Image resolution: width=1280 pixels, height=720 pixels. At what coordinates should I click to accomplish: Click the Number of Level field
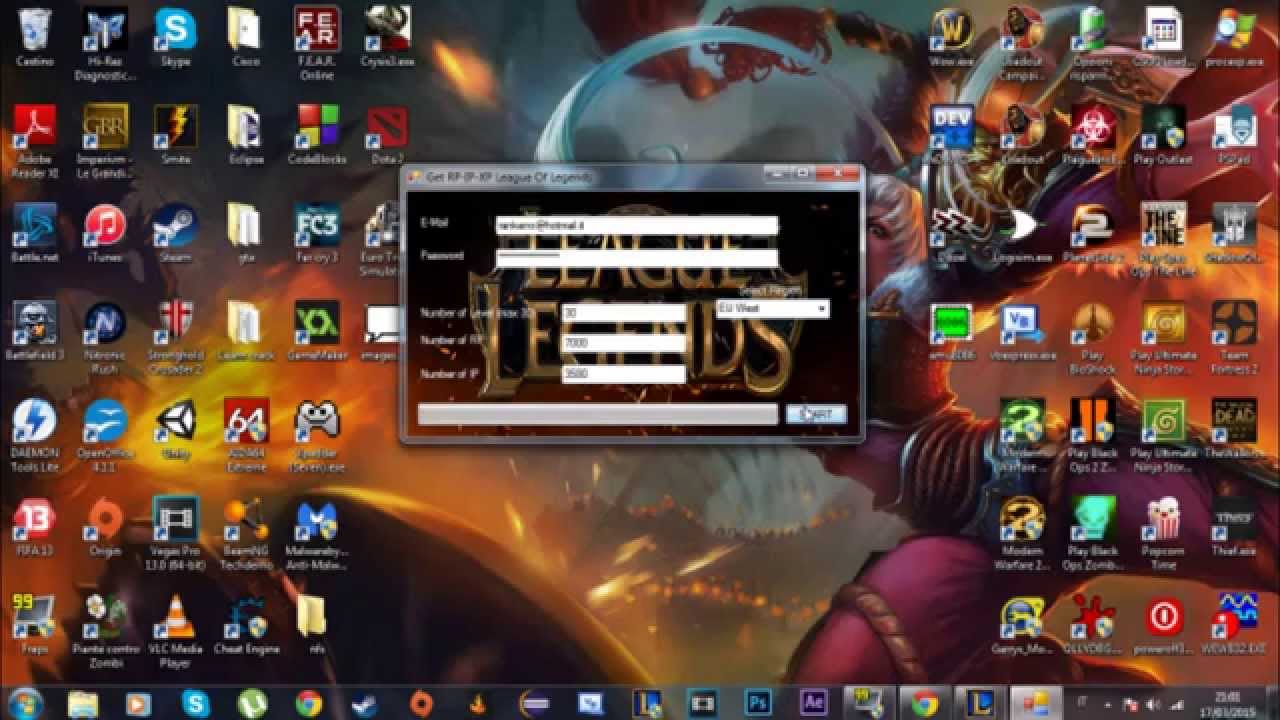[x=624, y=313]
